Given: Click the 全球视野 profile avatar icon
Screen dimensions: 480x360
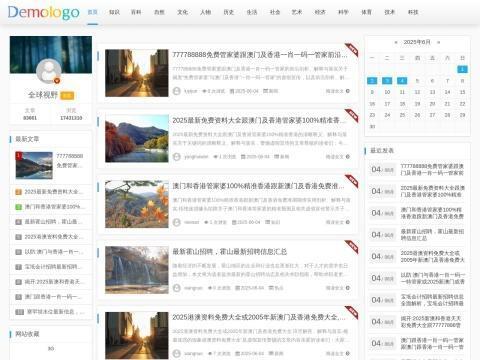Looking at the screenshot, I should [49, 71].
